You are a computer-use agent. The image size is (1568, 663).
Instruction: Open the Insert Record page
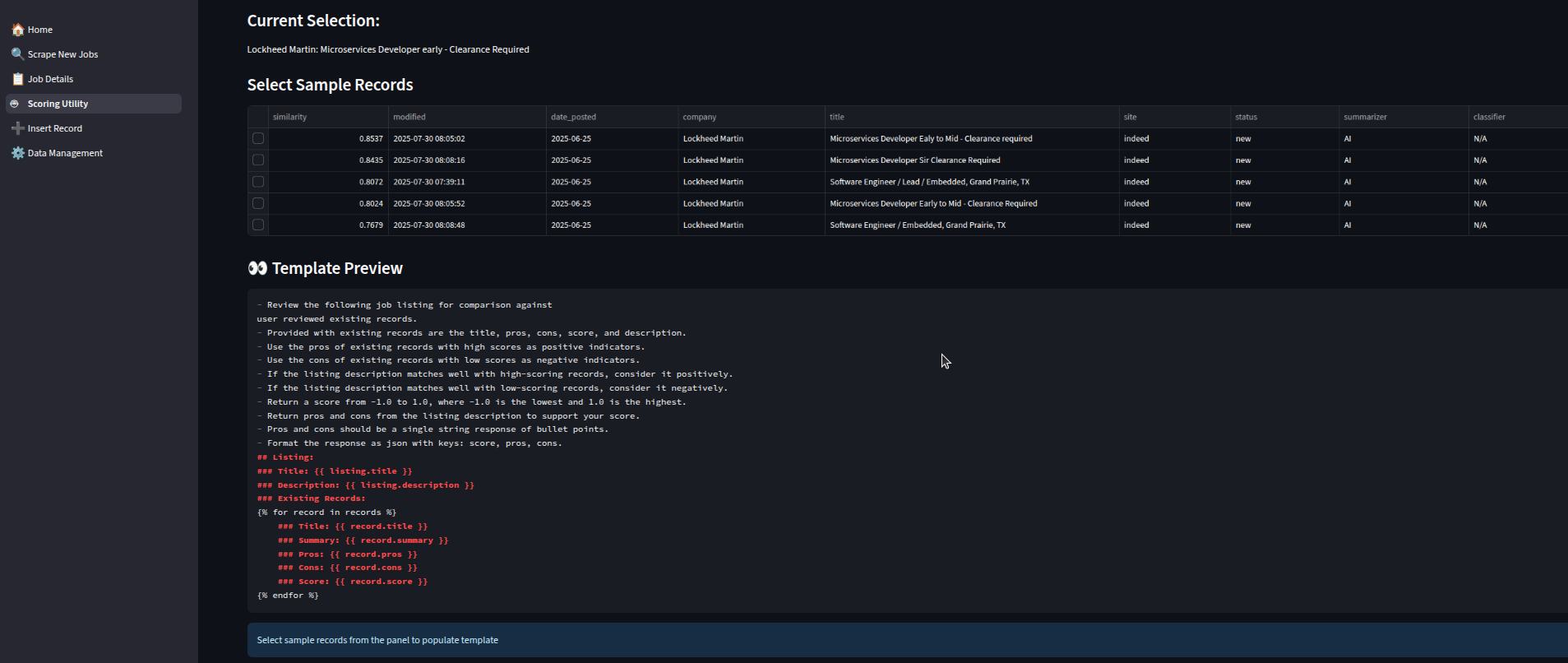(54, 128)
